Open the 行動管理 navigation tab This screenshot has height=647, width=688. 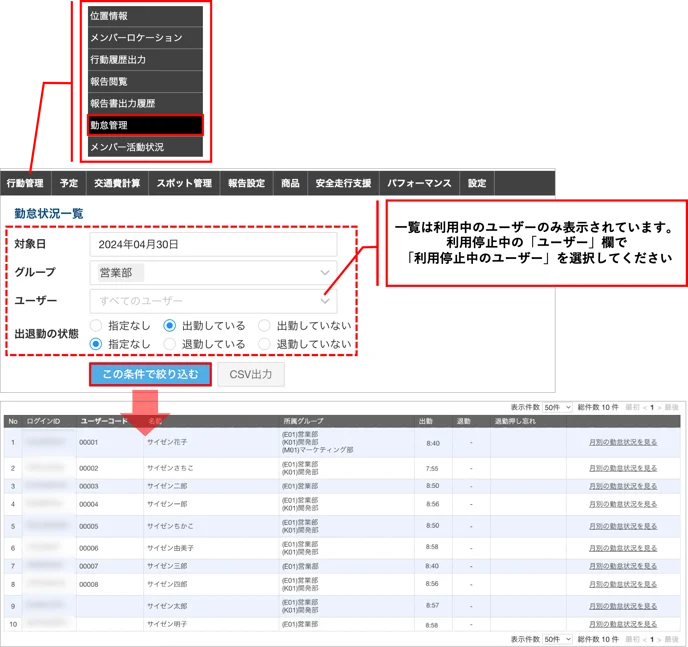click(x=25, y=183)
